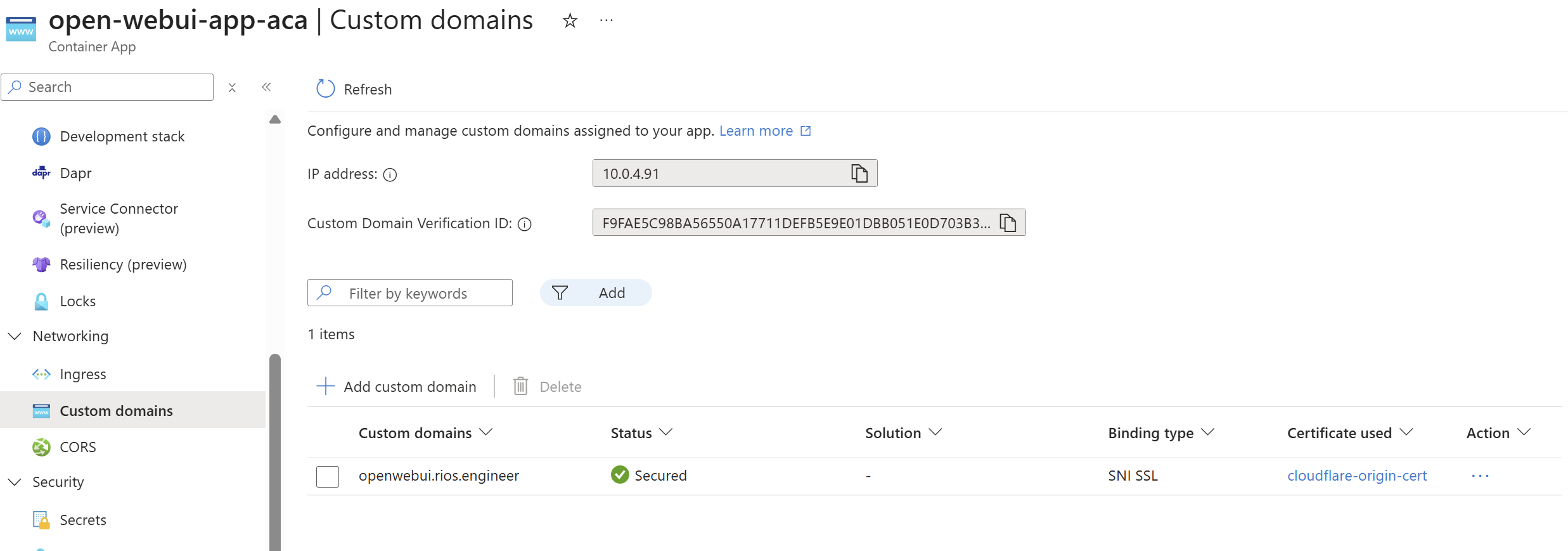Click Add custom domain
This screenshot has height=551, width=1568.
397,387
